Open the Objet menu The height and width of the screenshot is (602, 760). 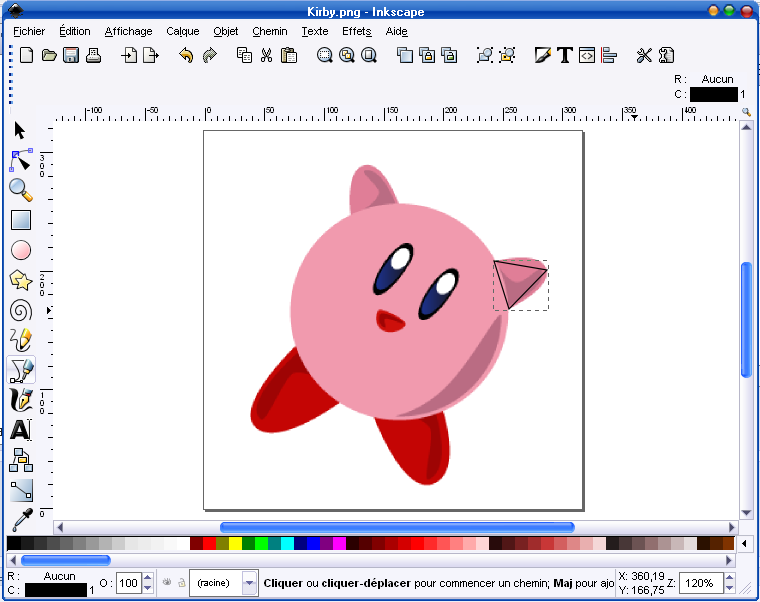(226, 31)
